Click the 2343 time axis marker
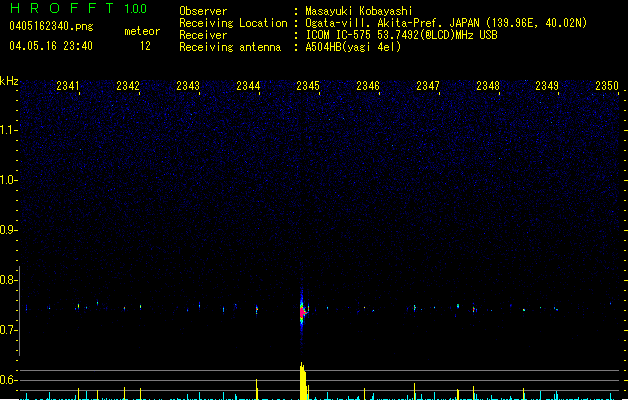The image size is (629, 400). tap(188, 86)
